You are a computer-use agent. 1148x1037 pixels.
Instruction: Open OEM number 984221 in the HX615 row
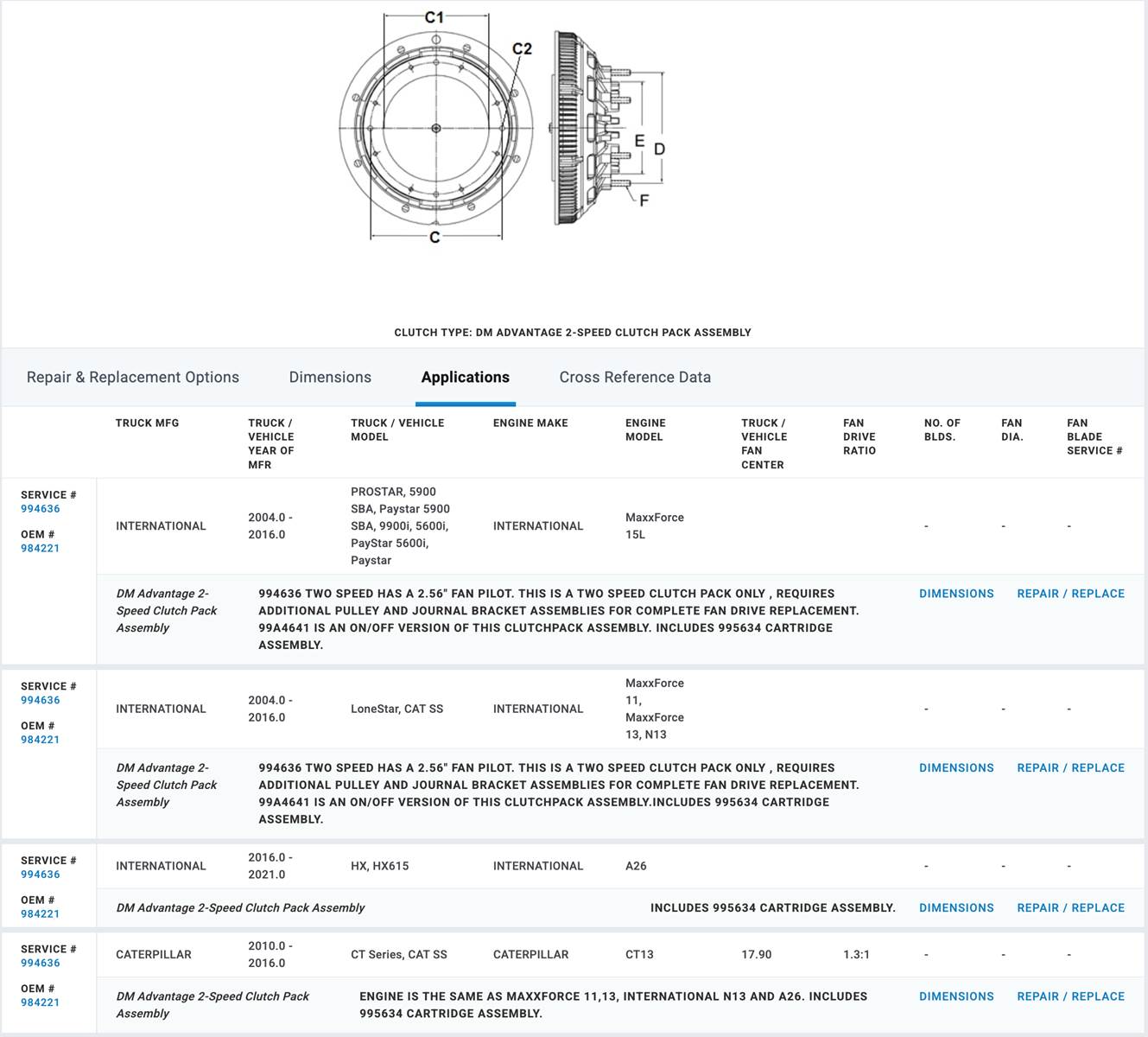coord(41,914)
